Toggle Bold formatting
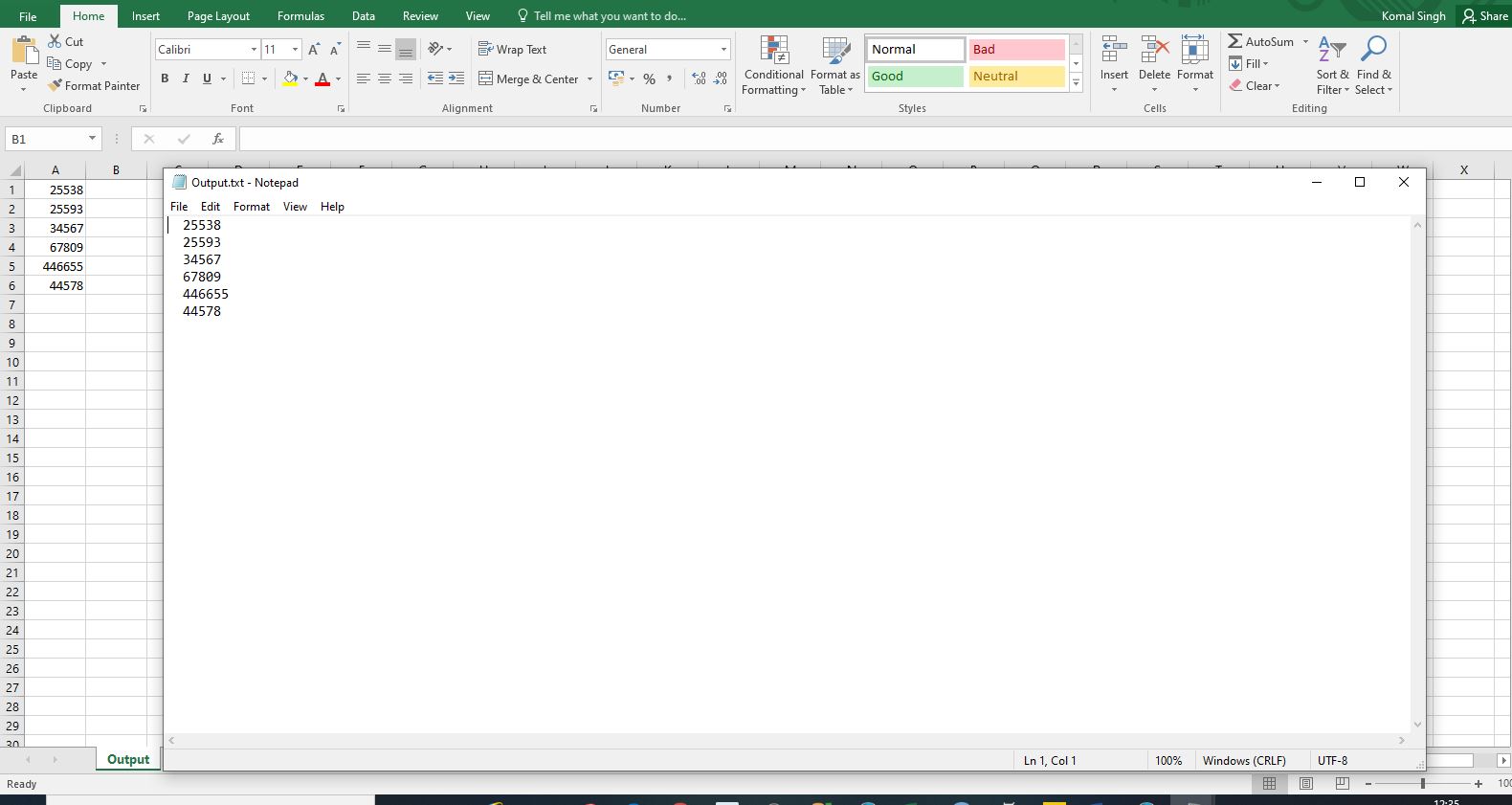This screenshot has width=1512, height=805. [x=165, y=78]
